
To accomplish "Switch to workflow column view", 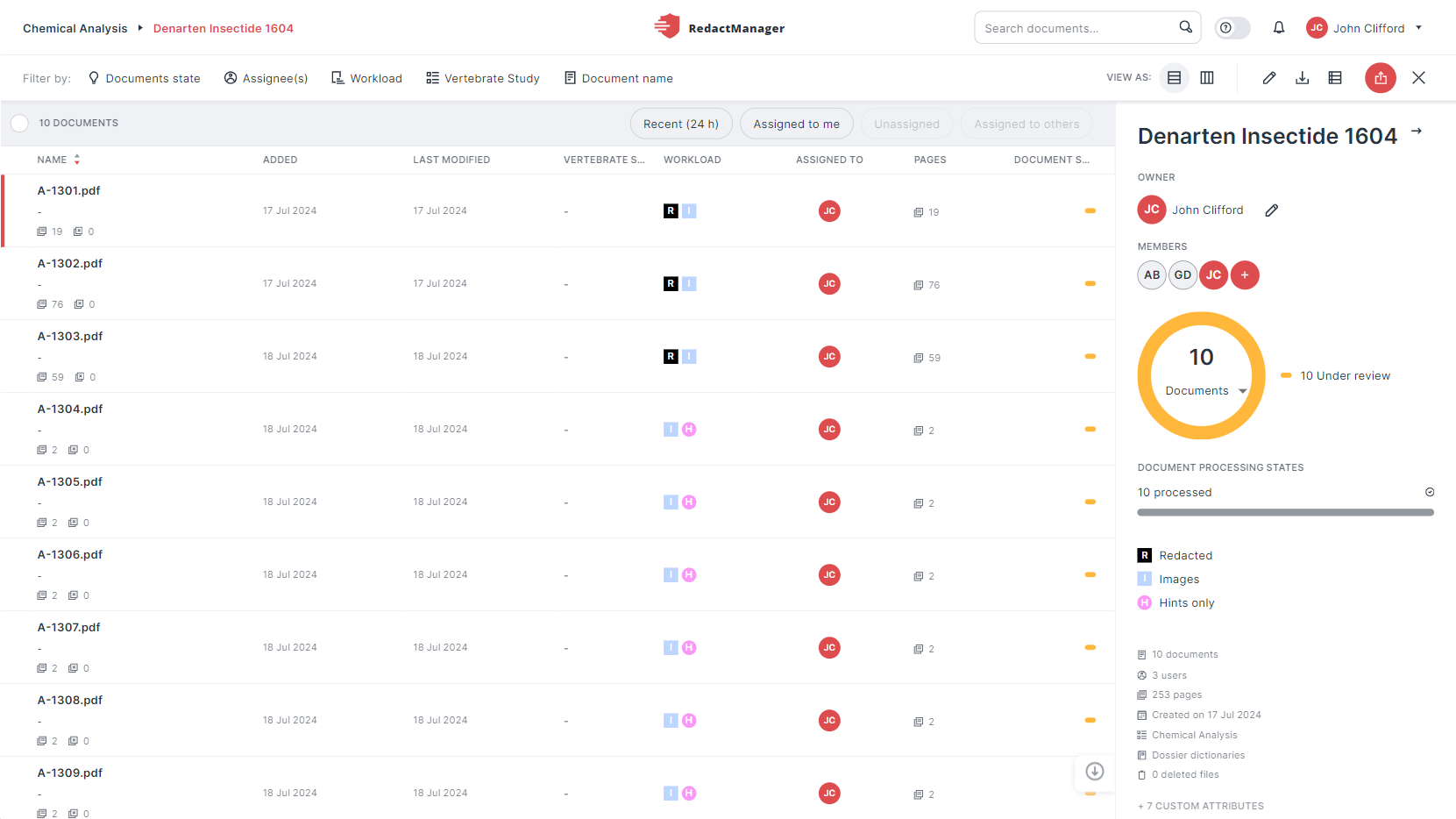I will click(1207, 78).
